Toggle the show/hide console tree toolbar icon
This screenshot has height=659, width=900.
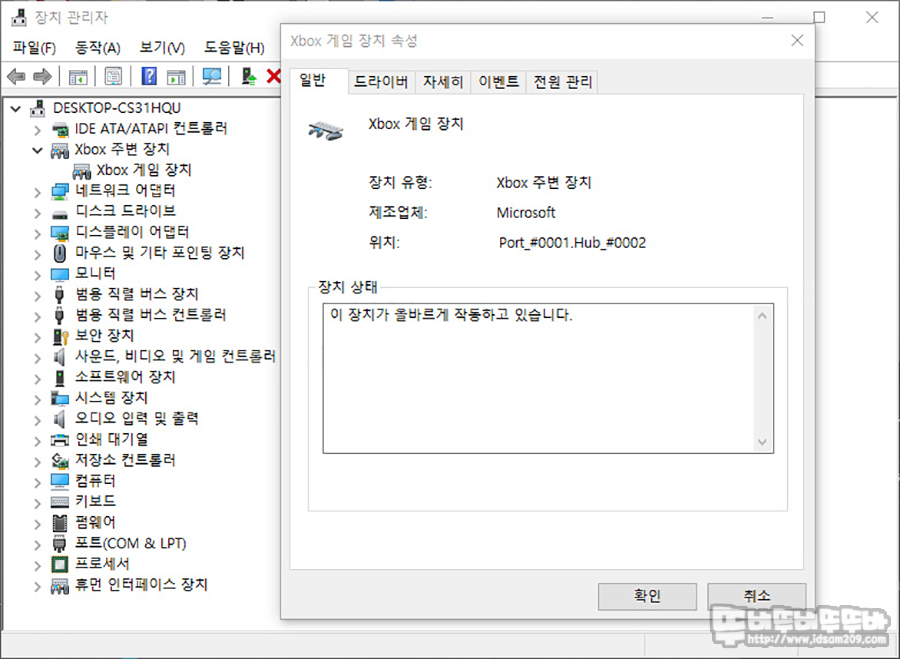pos(78,76)
